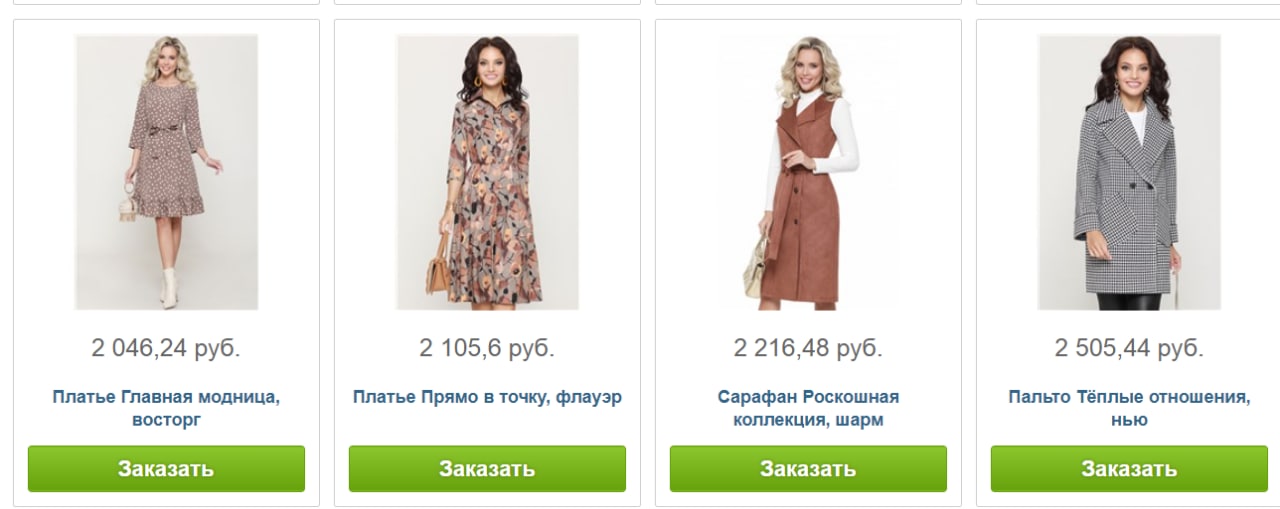Open the polka dot dress product photo
The width and height of the screenshot is (1280, 509).
(166, 172)
